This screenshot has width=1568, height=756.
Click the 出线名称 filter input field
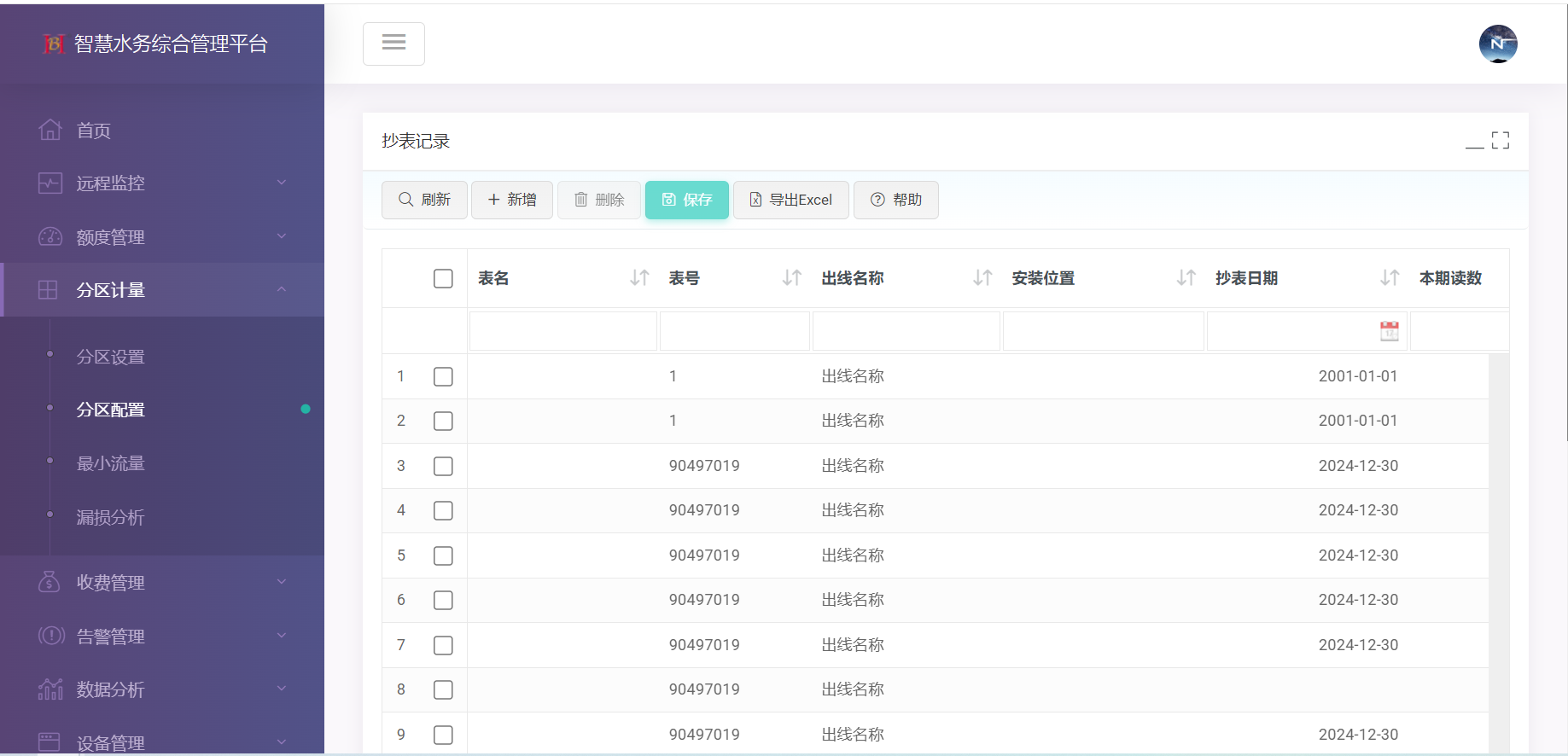906,331
